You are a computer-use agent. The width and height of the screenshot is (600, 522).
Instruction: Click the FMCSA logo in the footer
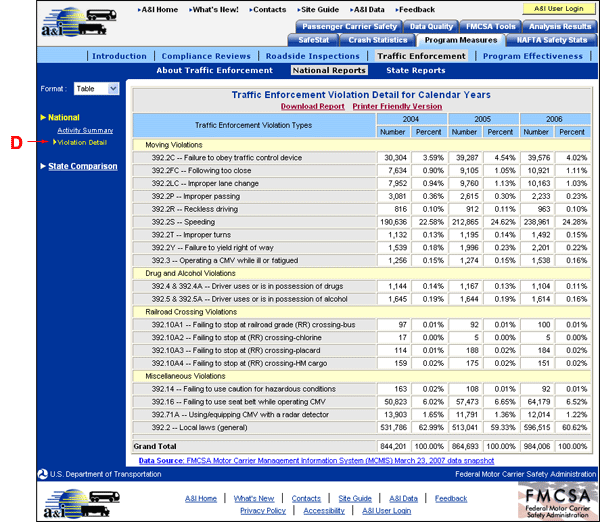click(x=558, y=502)
